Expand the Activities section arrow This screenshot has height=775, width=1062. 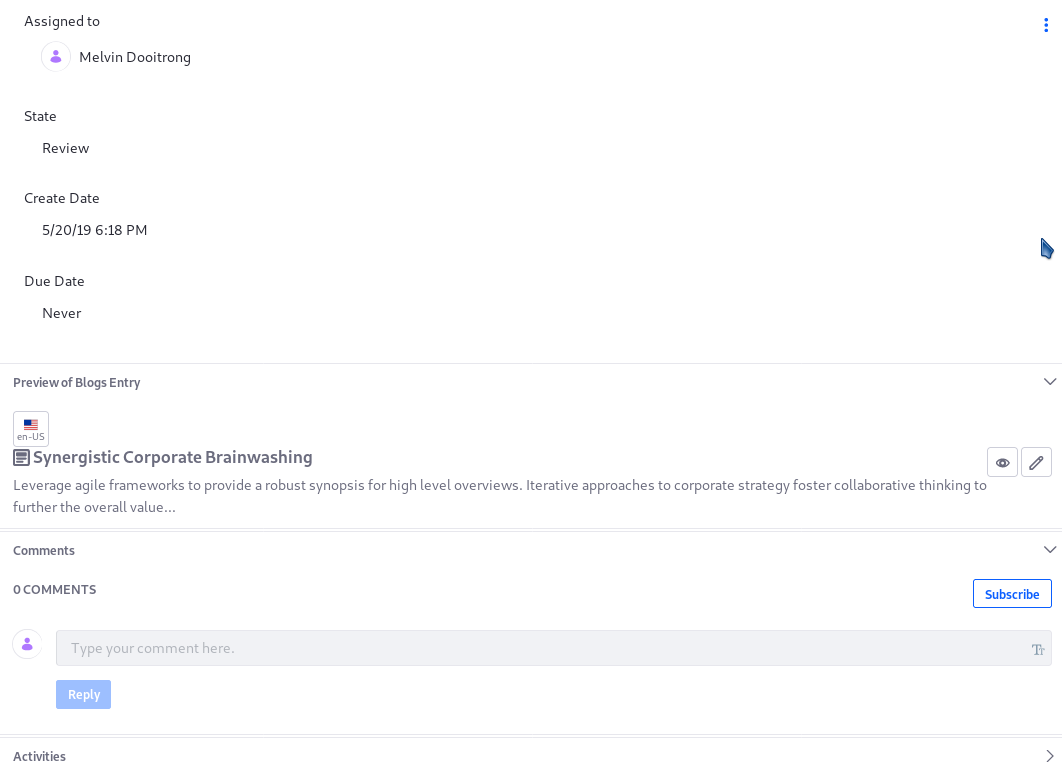tap(1050, 756)
